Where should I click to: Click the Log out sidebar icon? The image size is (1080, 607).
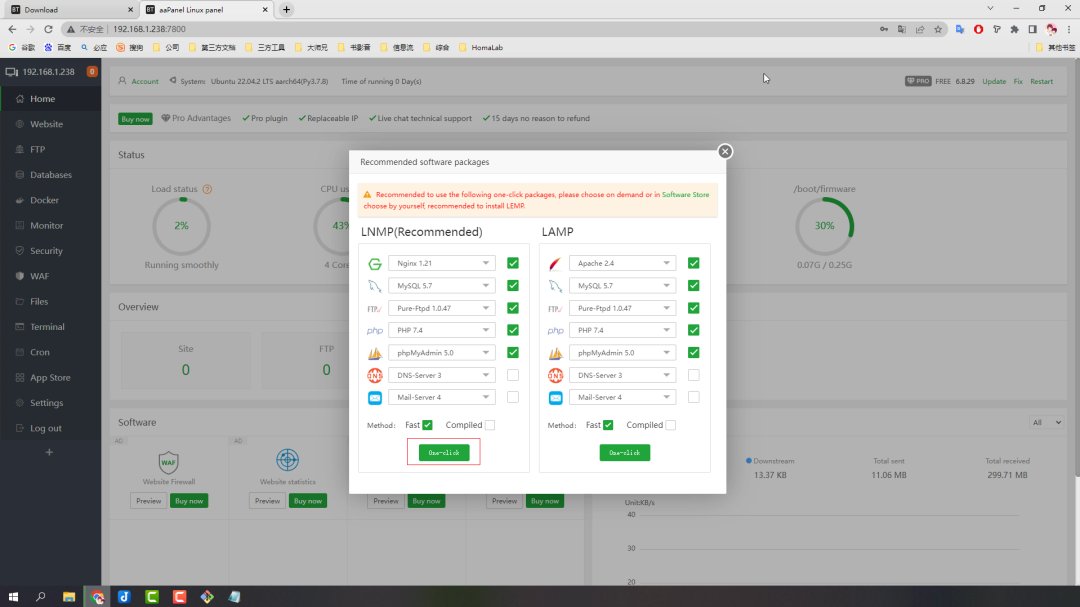point(19,428)
